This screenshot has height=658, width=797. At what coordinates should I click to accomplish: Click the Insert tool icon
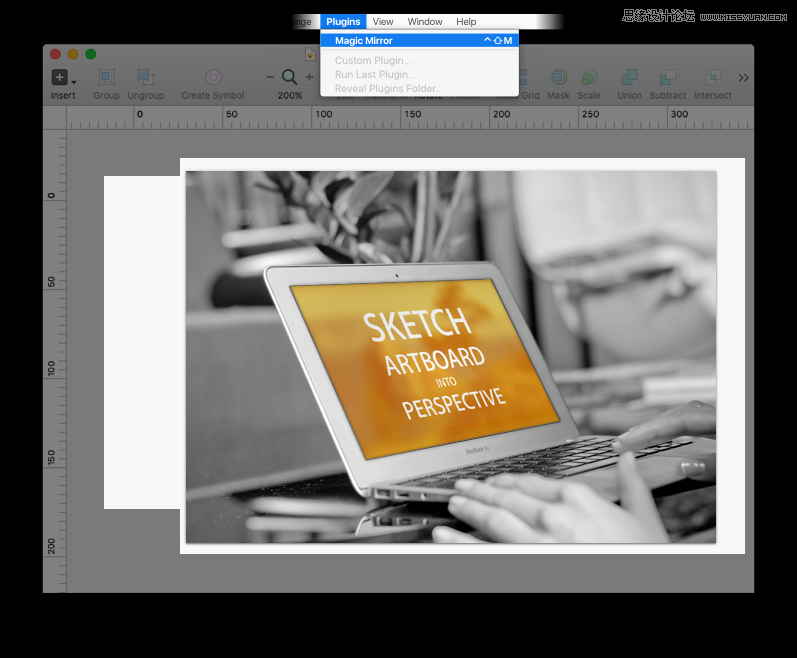pos(60,77)
